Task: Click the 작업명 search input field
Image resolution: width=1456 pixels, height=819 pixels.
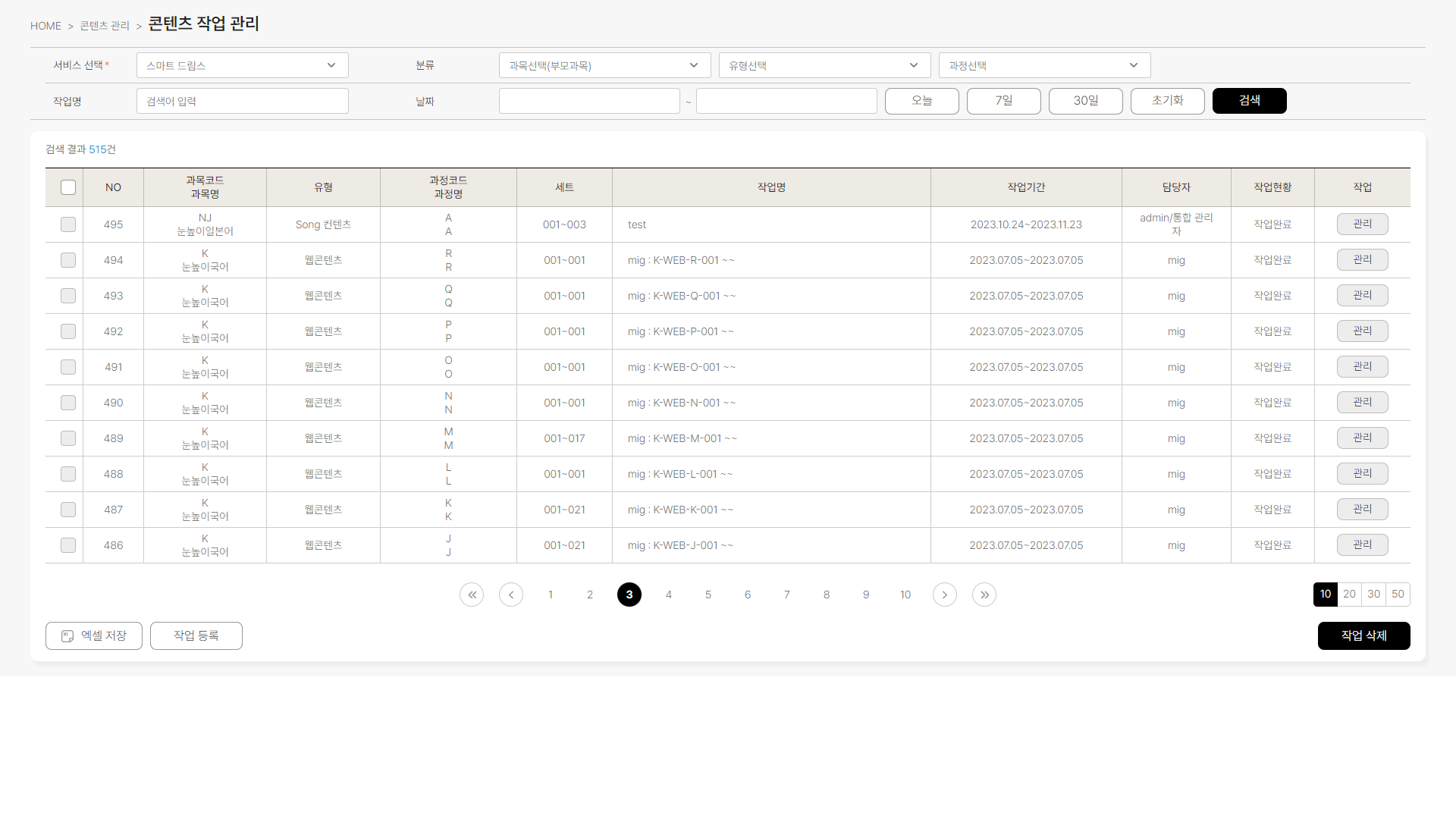Action: 243,101
